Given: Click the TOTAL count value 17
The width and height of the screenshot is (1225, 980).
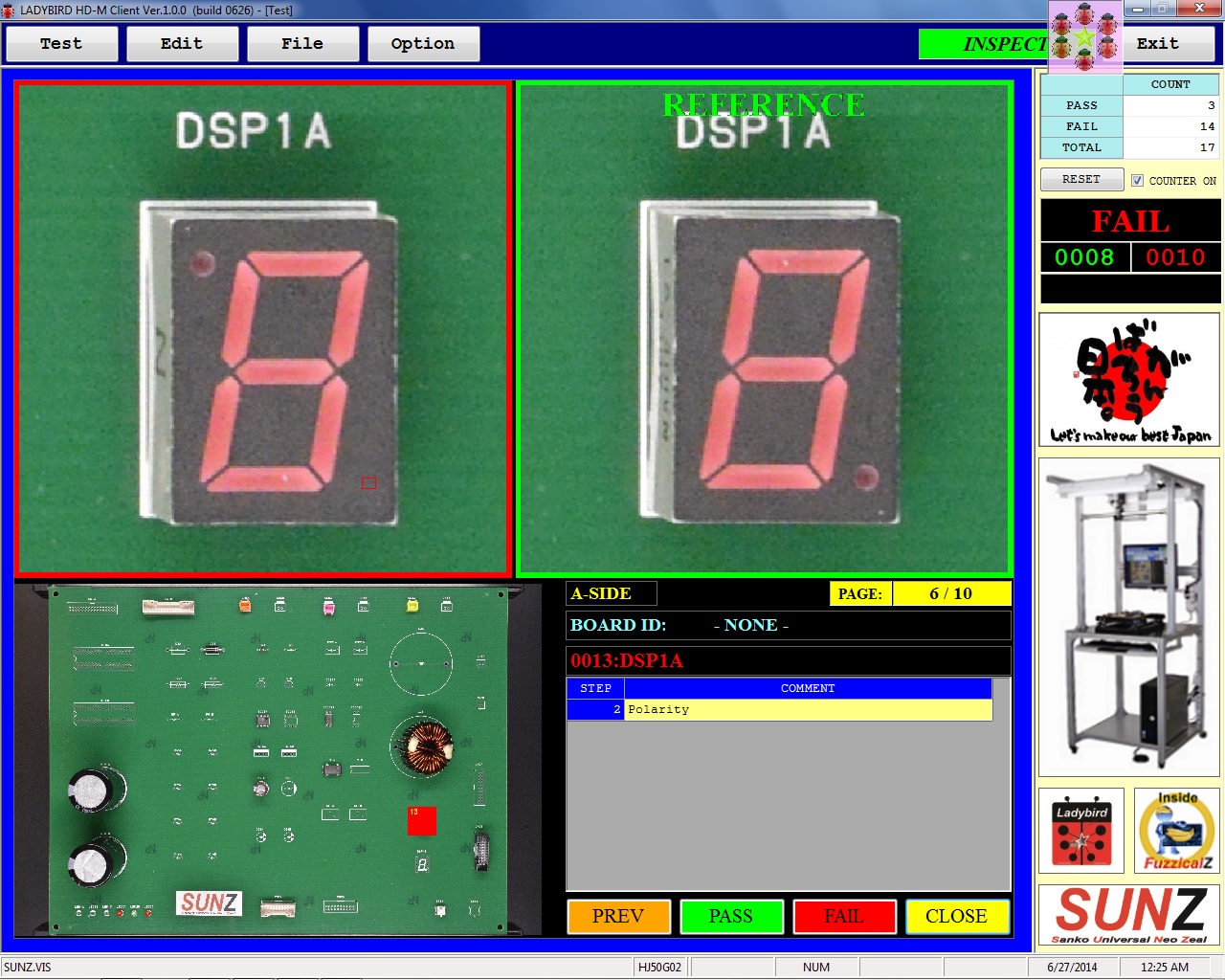Looking at the screenshot, I should click(x=1171, y=147).
